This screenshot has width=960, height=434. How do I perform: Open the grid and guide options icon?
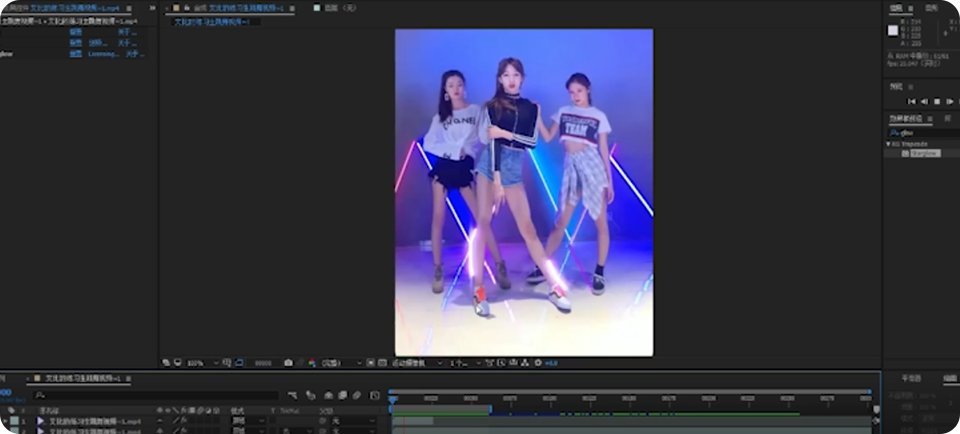coord(227,363)
